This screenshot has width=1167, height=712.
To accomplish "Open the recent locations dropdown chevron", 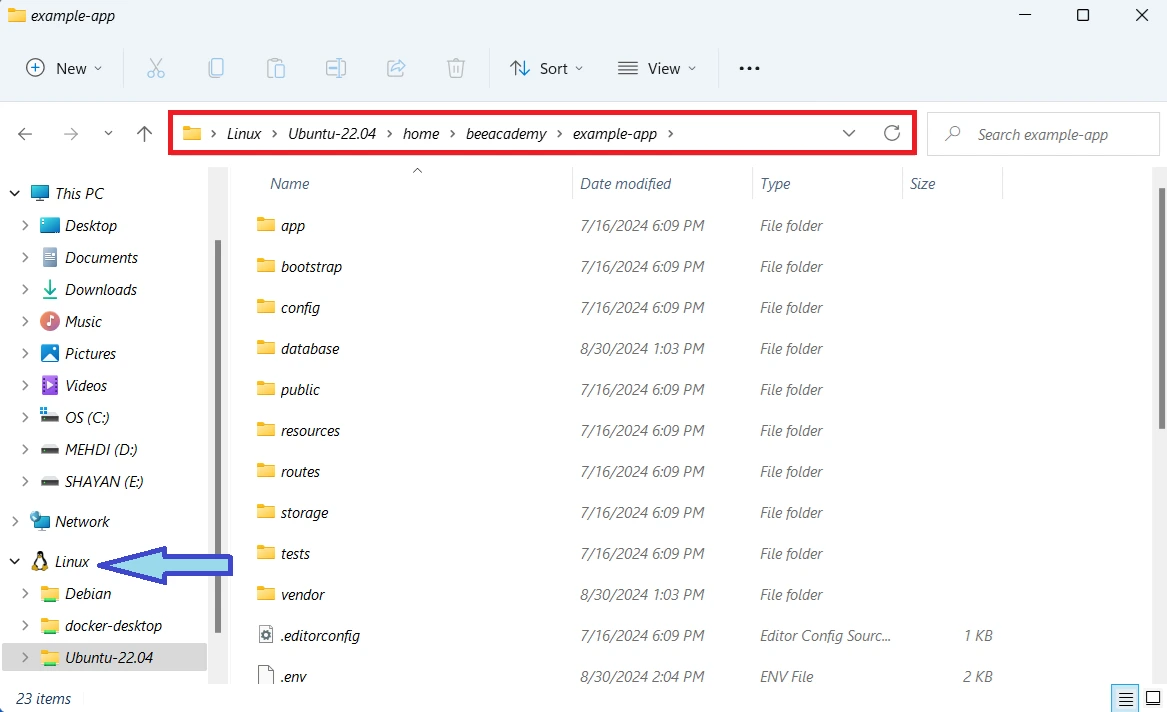I will tap(108, 134).
